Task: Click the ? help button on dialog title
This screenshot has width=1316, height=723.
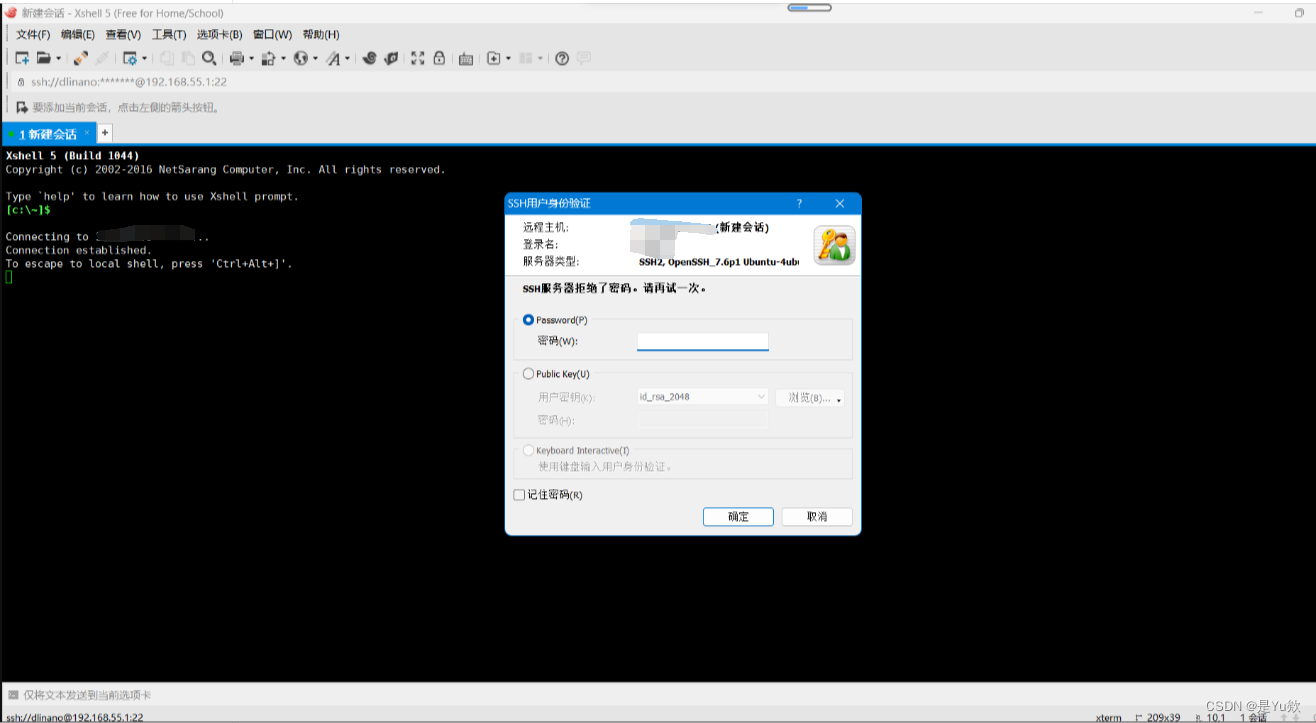Action: [x=799, y=203]
